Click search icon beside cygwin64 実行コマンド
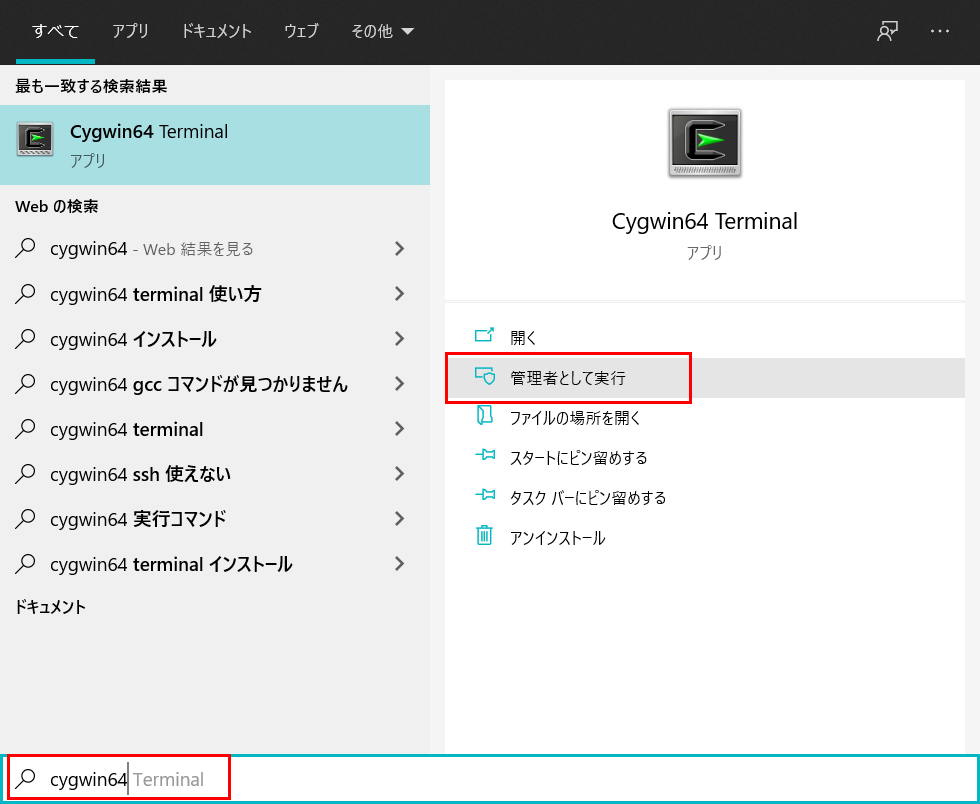980x804 pixels. (x=25, y=518)
